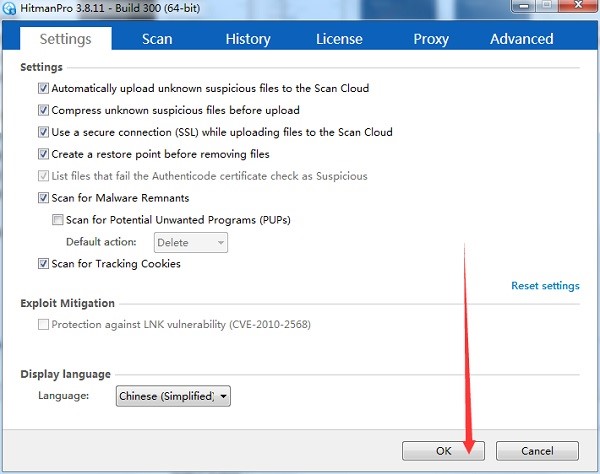Select the Proxy tab
The height and width of the screenshot is (474, 600).
[430, 39]
